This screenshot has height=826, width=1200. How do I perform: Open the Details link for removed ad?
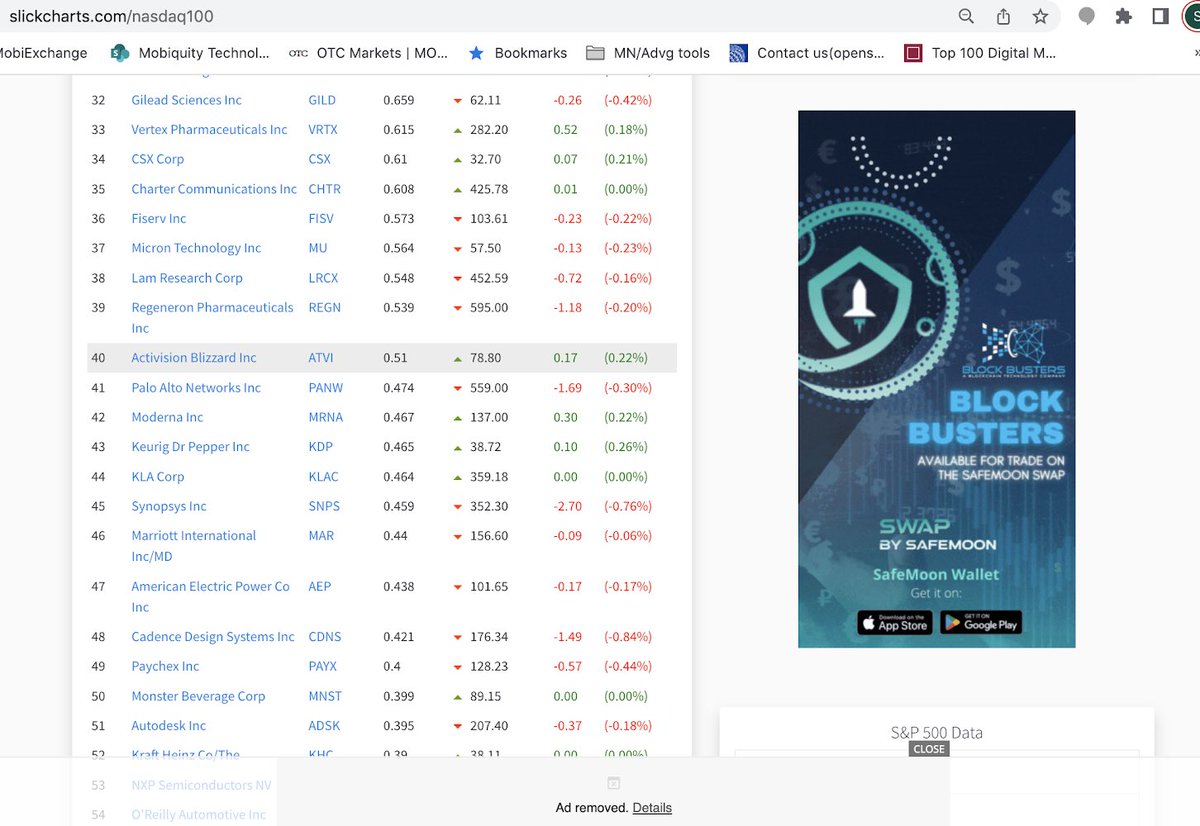(x=652, y=808)
